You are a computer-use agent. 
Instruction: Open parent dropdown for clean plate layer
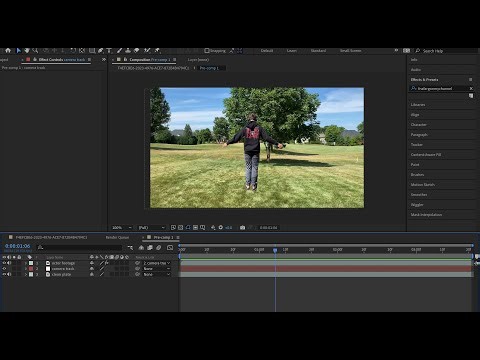(x=157, y=274)
